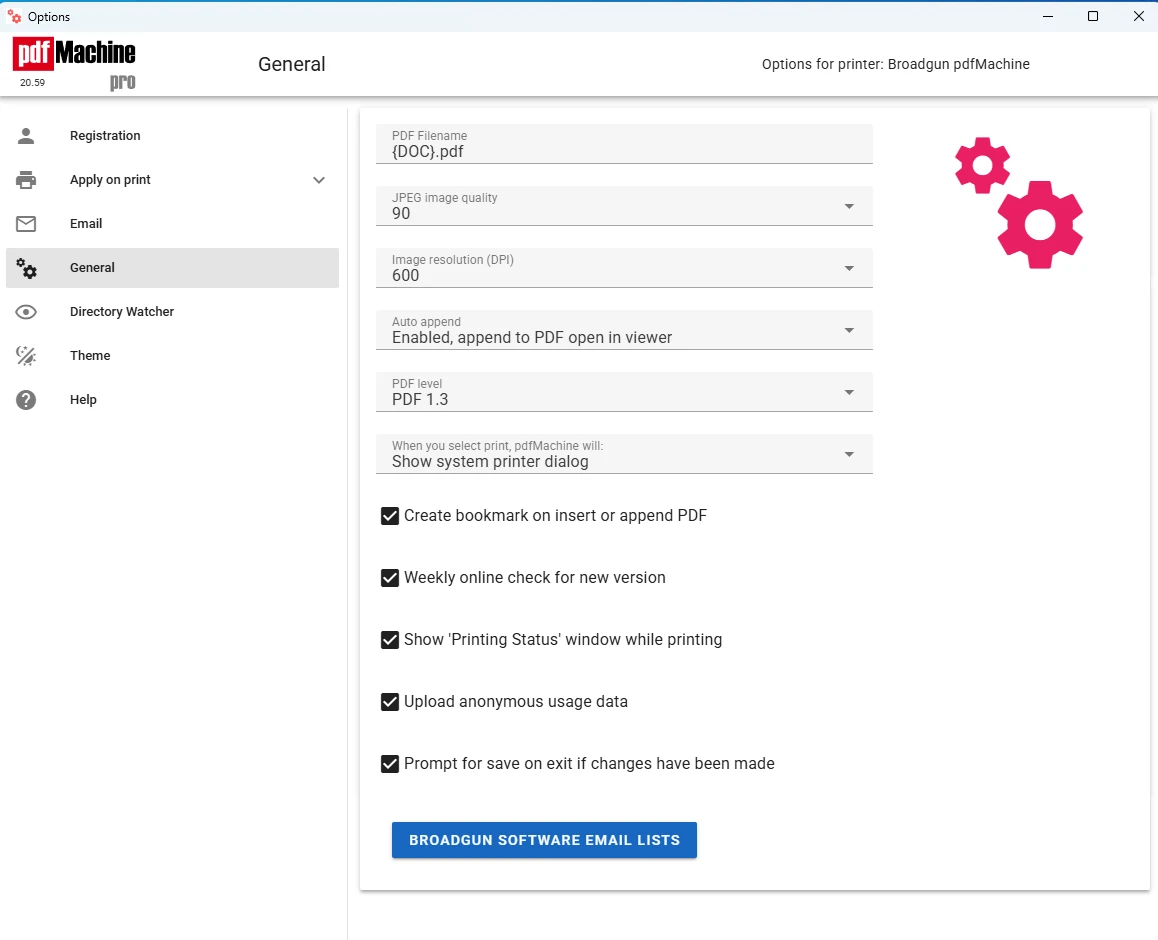
Task: Click the Help question mark icon
Action: pyautogui.click(x=26, y=400)
